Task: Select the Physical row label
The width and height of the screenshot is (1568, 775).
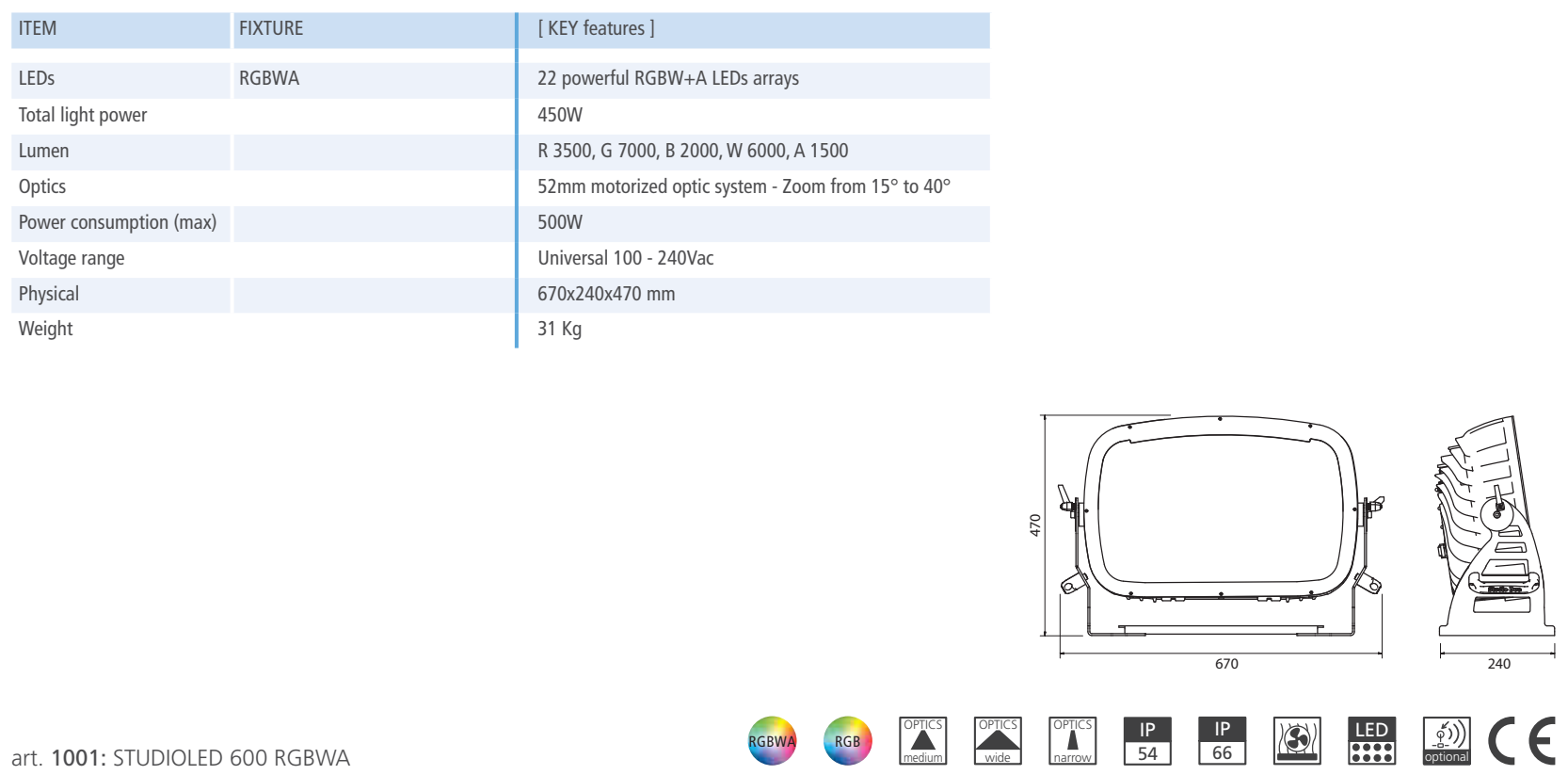Action: [49, 294]
